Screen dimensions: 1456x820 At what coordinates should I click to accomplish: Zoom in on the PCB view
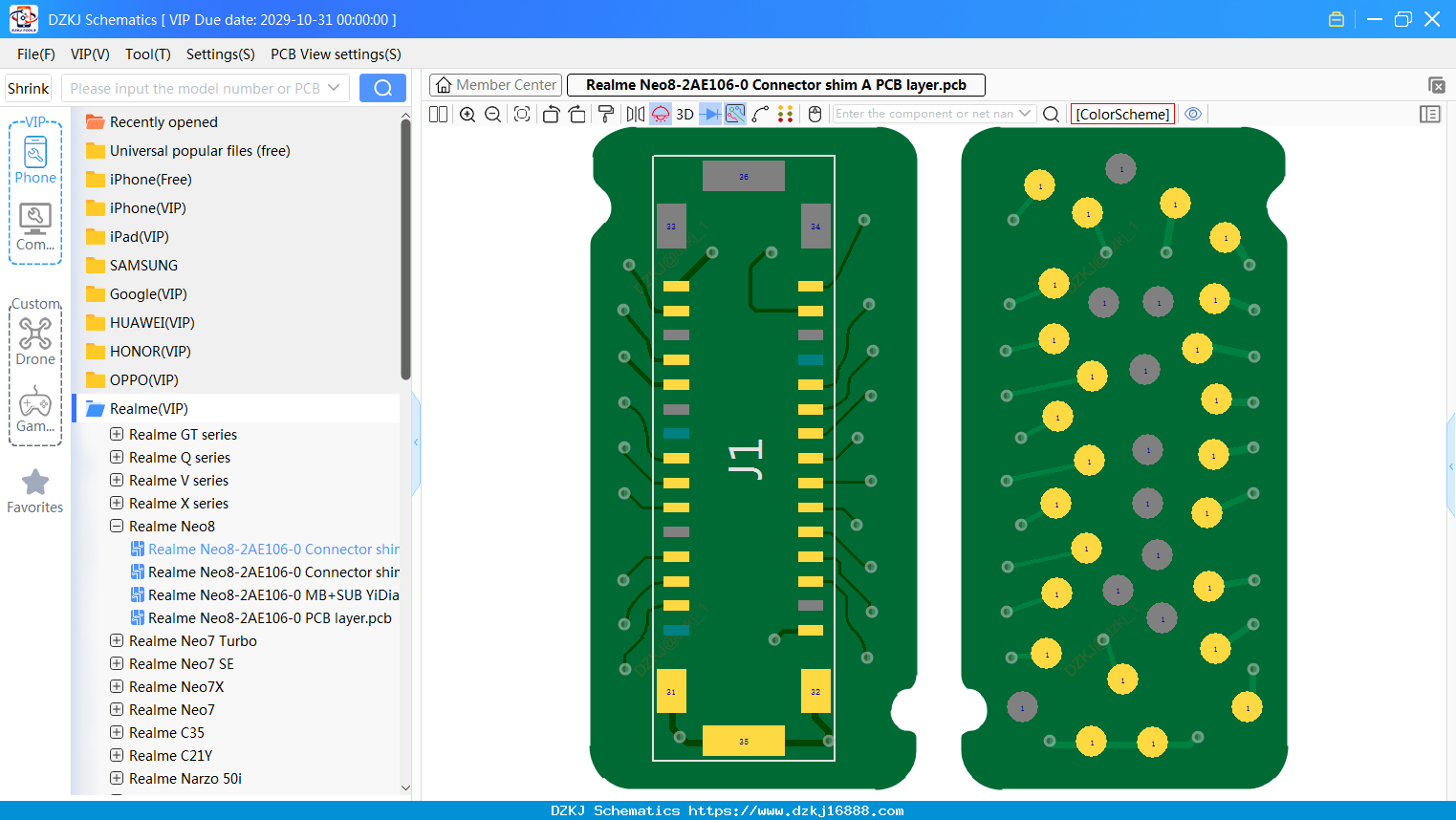tap(467, 114)
